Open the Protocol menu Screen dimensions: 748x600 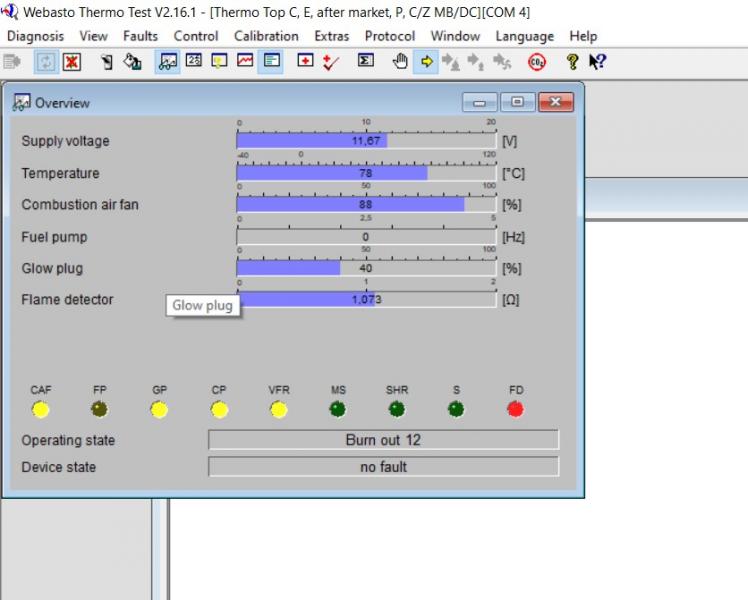pos(390,36)
